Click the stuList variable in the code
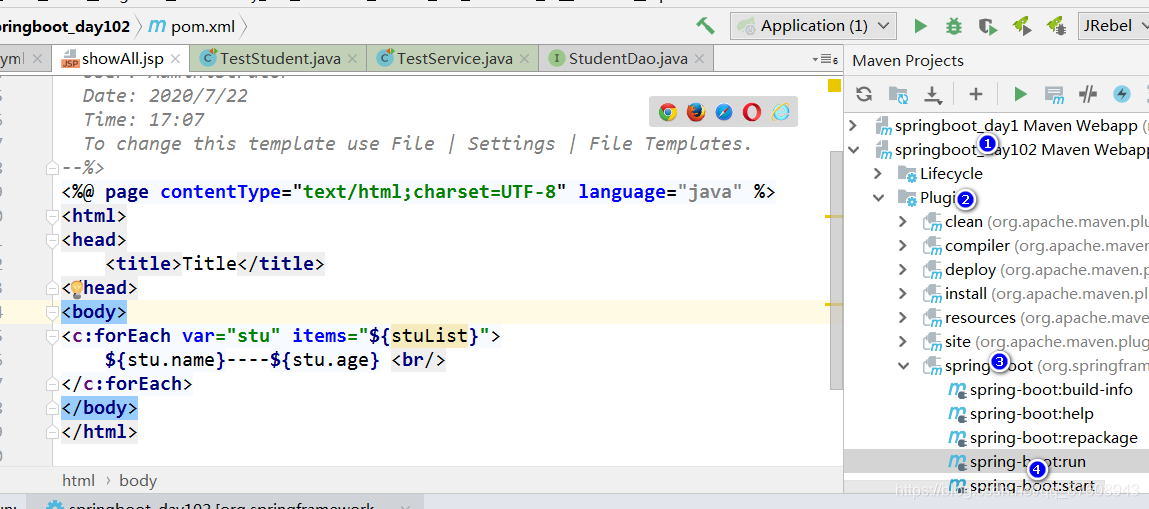This screenshot has width=1149, height=509. click(429, 337)
